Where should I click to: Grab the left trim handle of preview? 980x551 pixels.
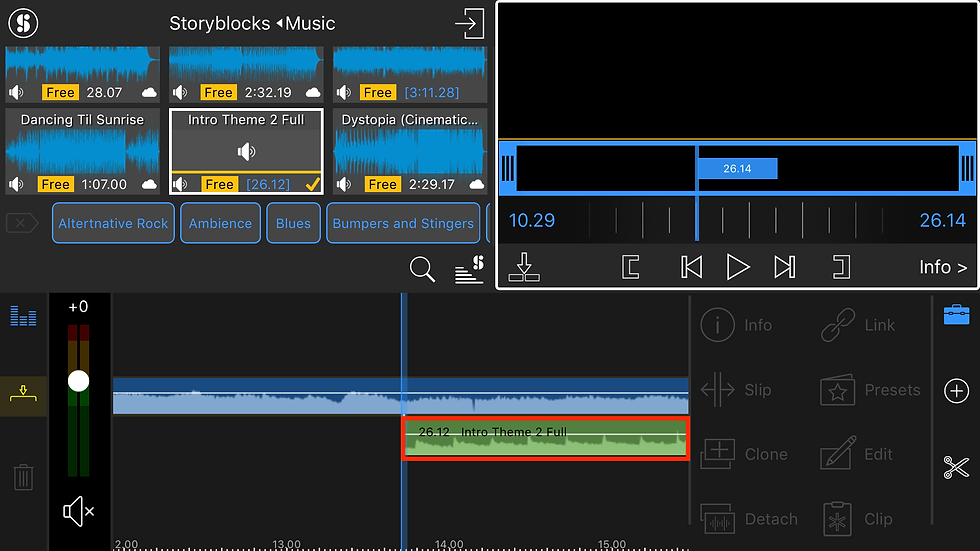508,168
